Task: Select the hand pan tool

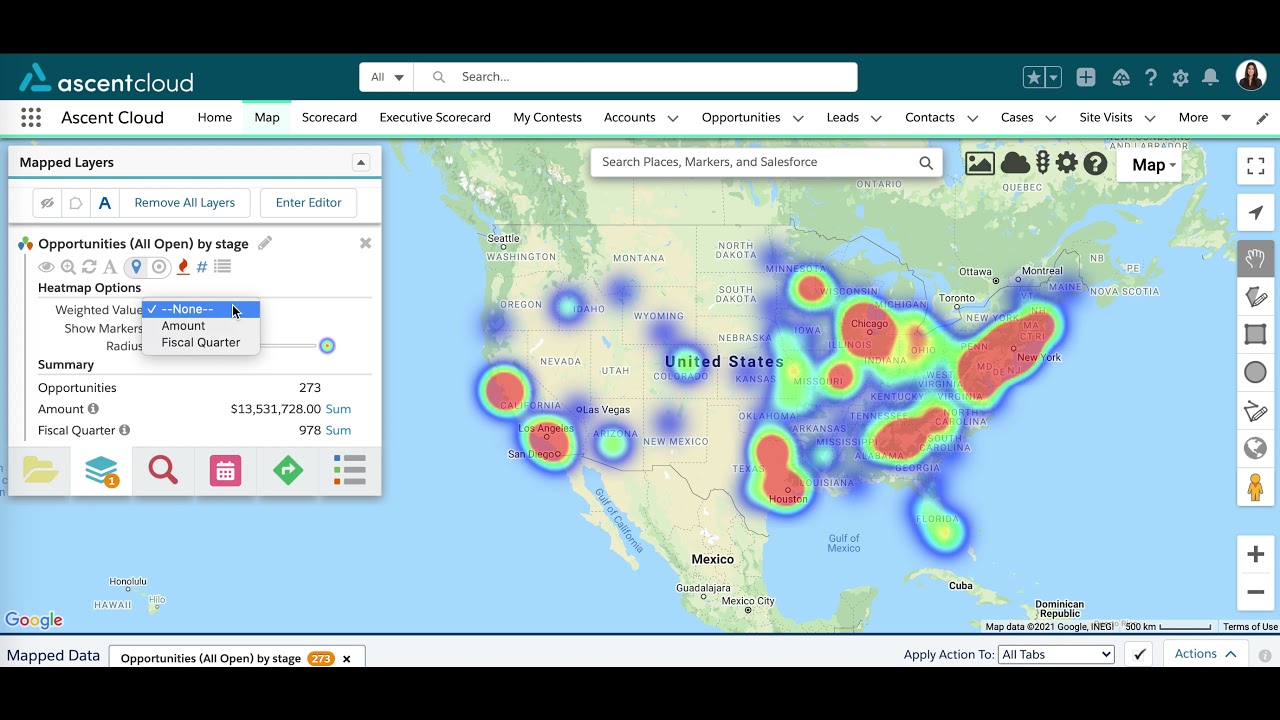Action: point(1256,259)
